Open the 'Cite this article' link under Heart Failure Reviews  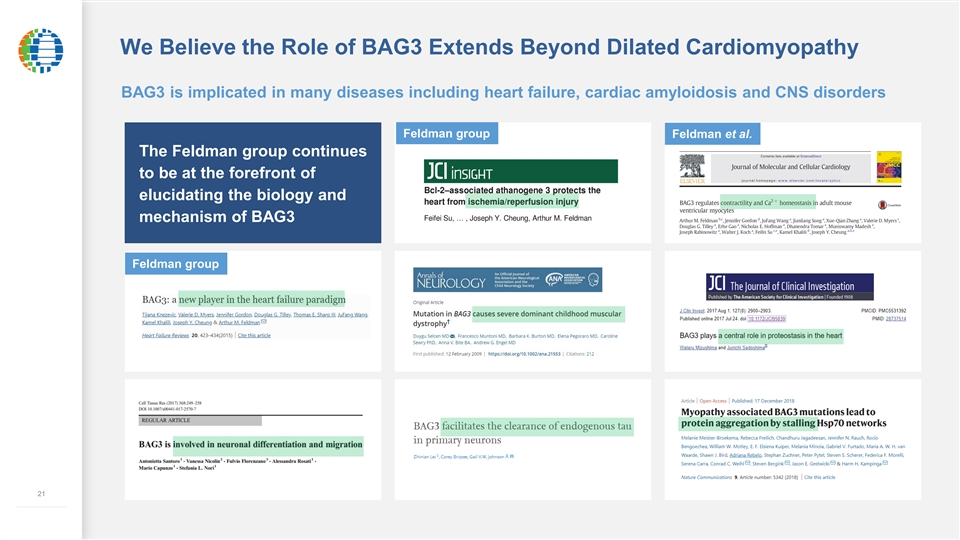click(x=247, y=335)
